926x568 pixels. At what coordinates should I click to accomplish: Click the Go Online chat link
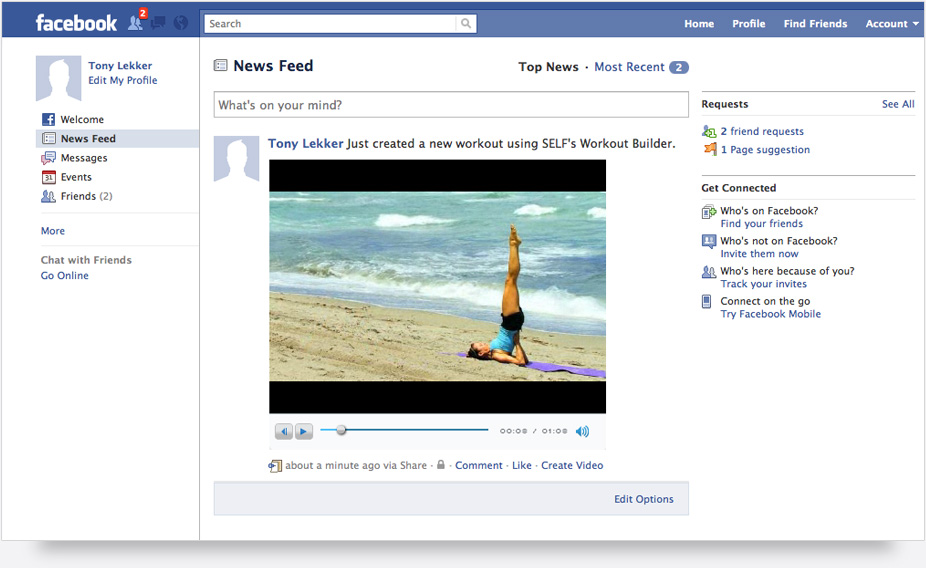coord(65,276)
